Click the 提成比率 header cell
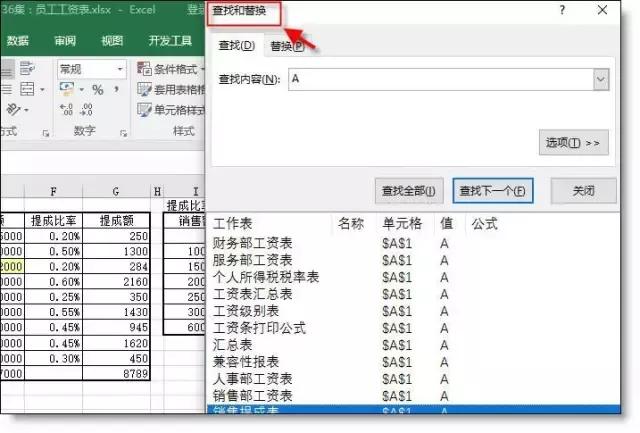The width and height of the screenshot is (640, 433). pyautogui.click(x=53, y=221)
